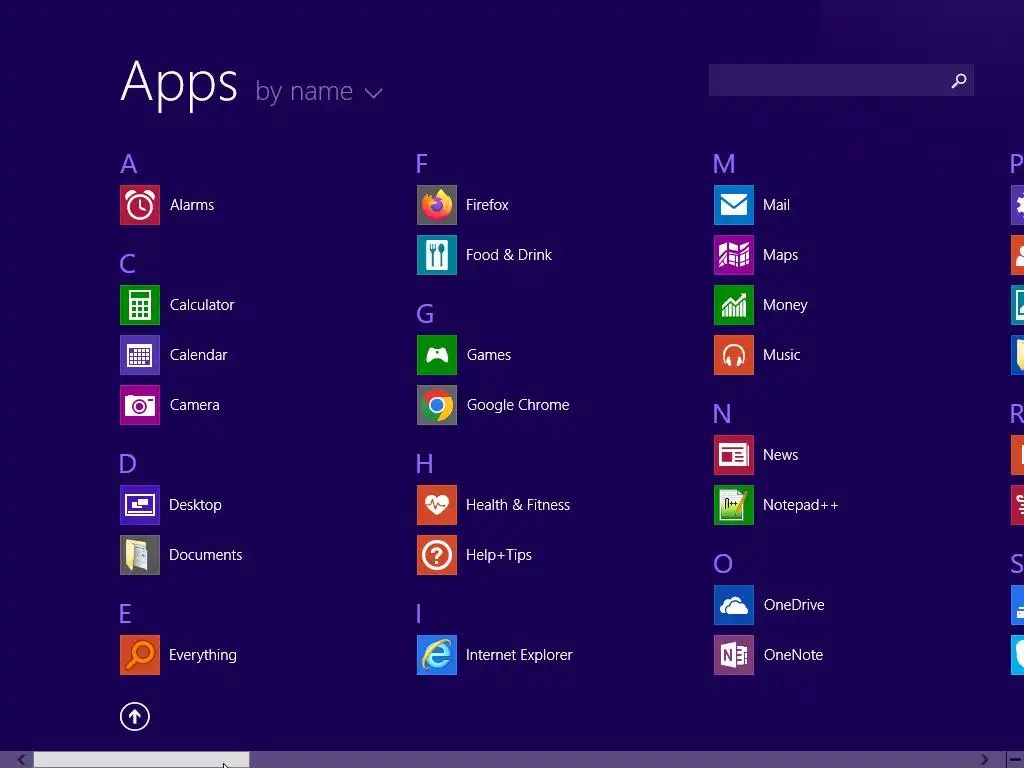The image size is (1024, 768).
Task: Open the Games app icon
Action: click(437, 355)
